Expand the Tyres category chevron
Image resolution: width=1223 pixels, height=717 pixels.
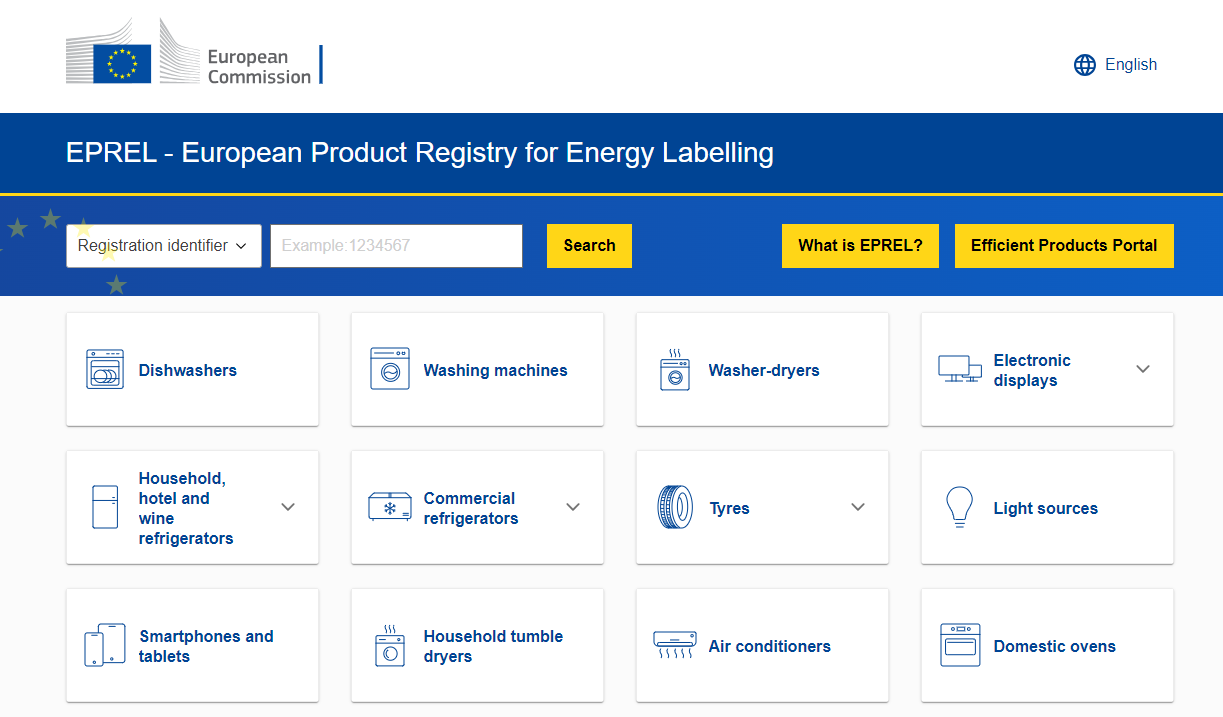pos(858,507)
